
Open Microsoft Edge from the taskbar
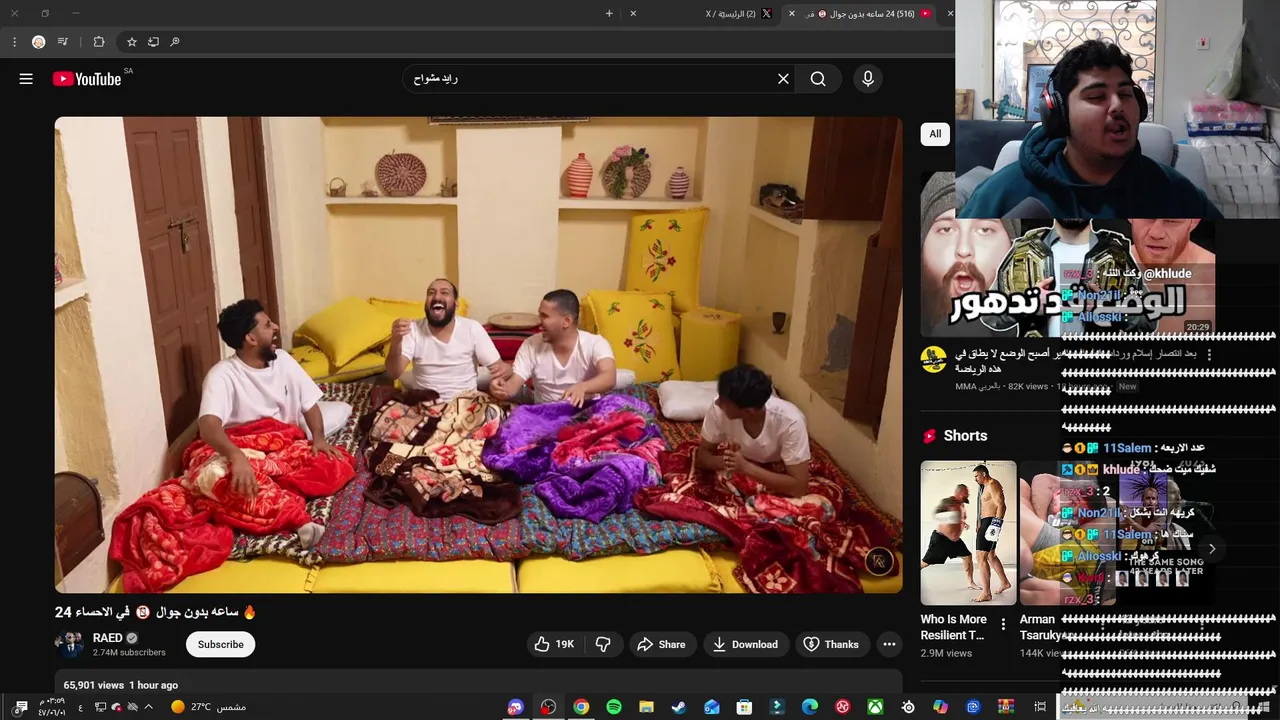coord(810,707)
